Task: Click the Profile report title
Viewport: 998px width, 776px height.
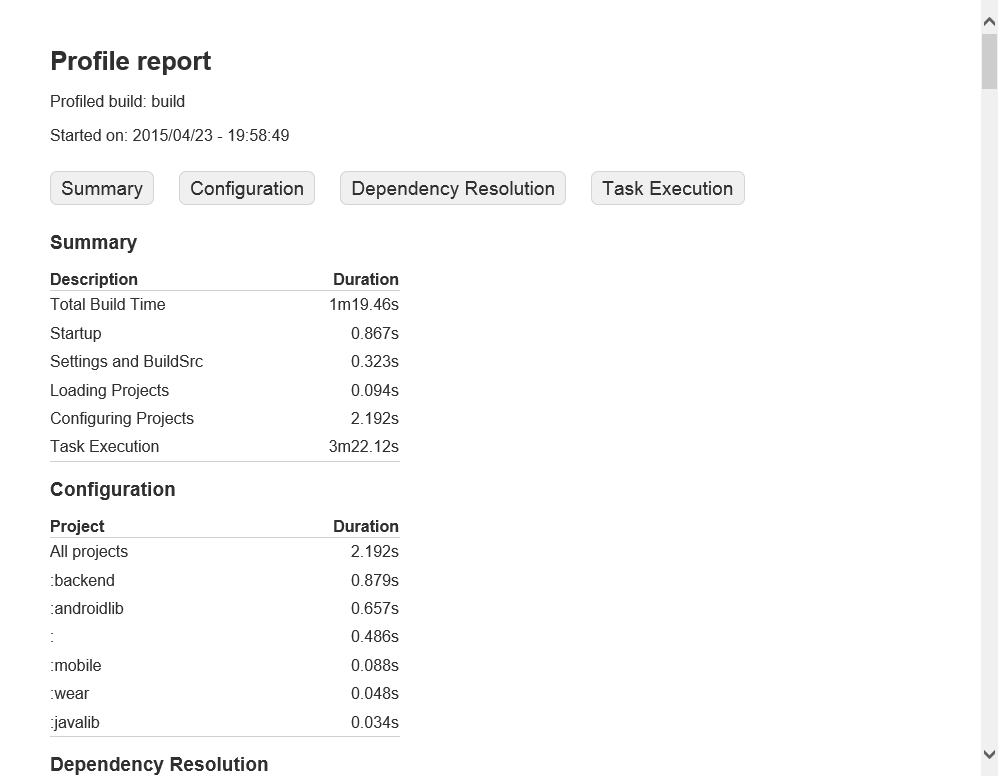Action: (130, 61)
